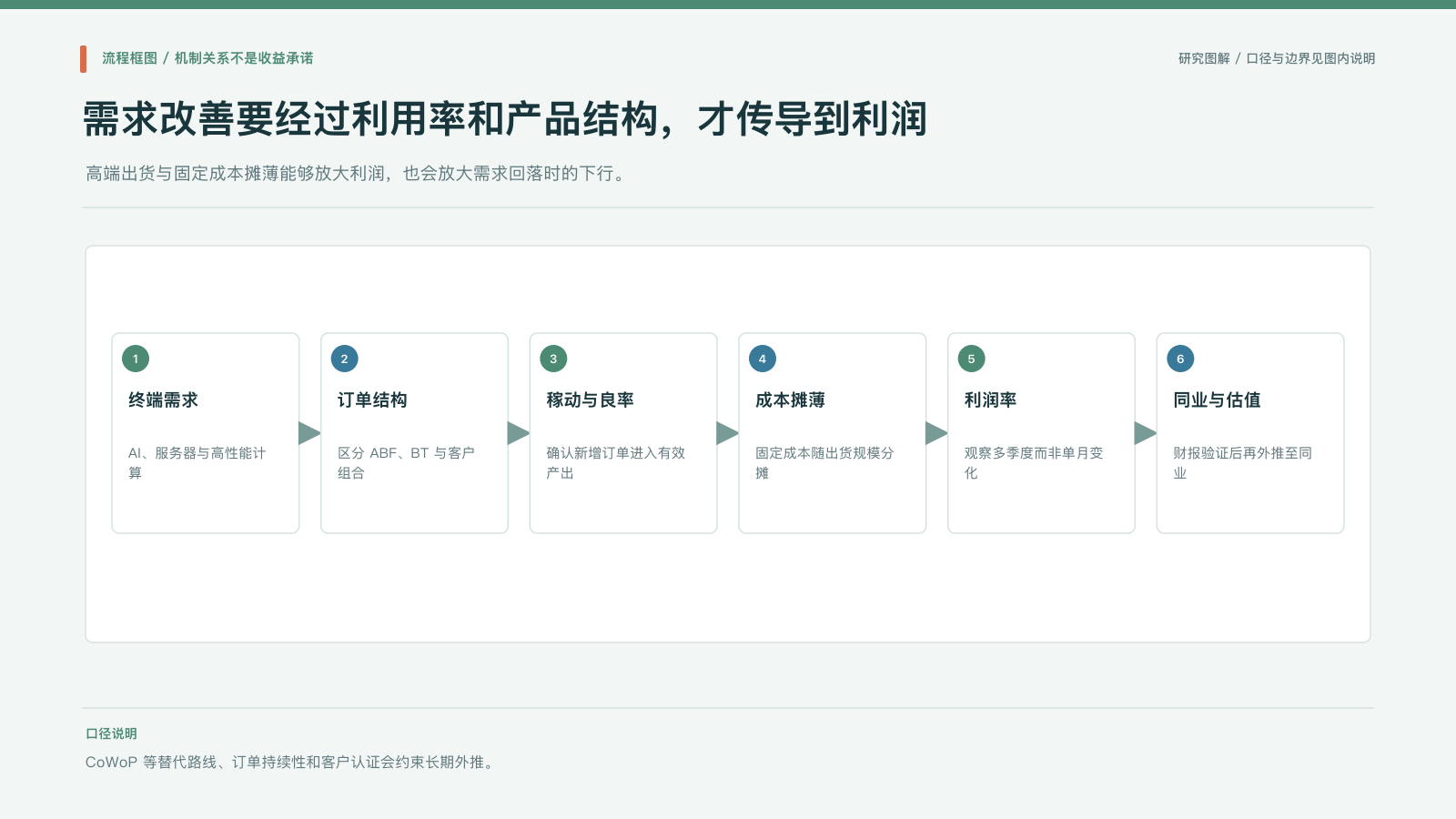Click the footer note beginning with CoWoP
Screen dimensions: 1456x819
[291, 763]
